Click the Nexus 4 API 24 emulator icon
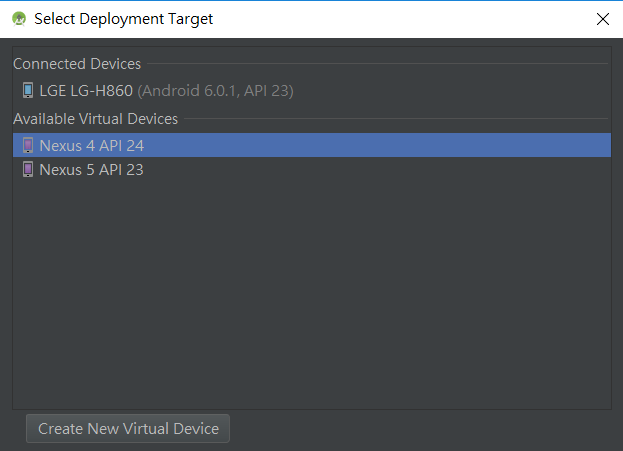Screen dimensions: 623x451 click(28, 145)
